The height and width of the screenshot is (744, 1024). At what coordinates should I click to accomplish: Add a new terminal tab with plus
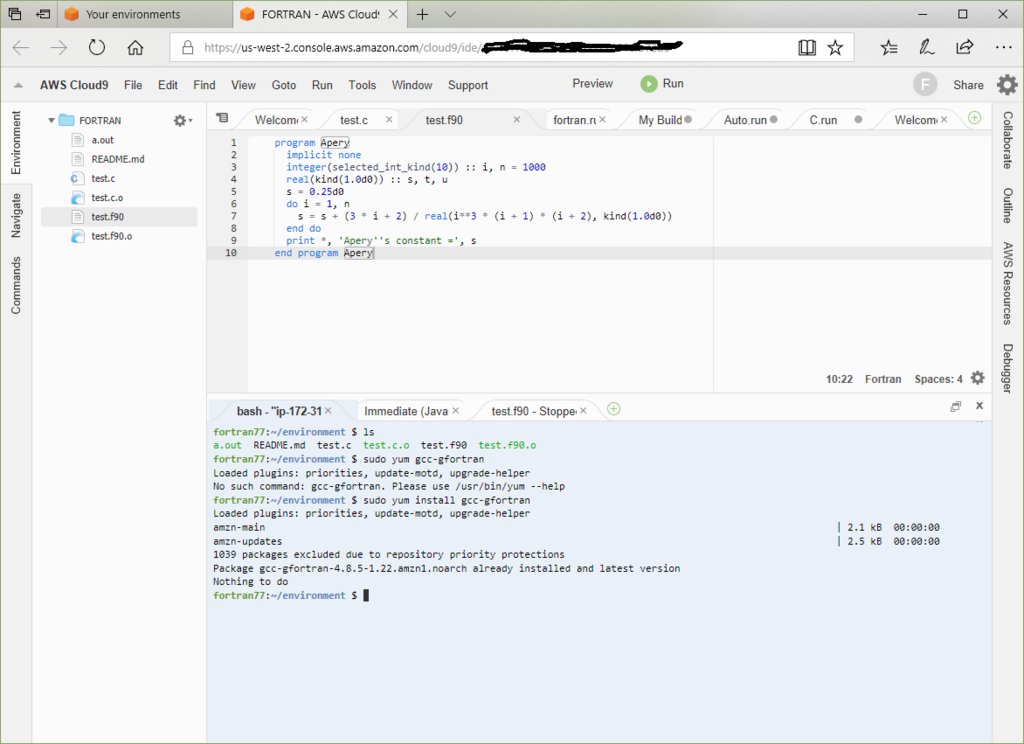click(x=613, y=409)
